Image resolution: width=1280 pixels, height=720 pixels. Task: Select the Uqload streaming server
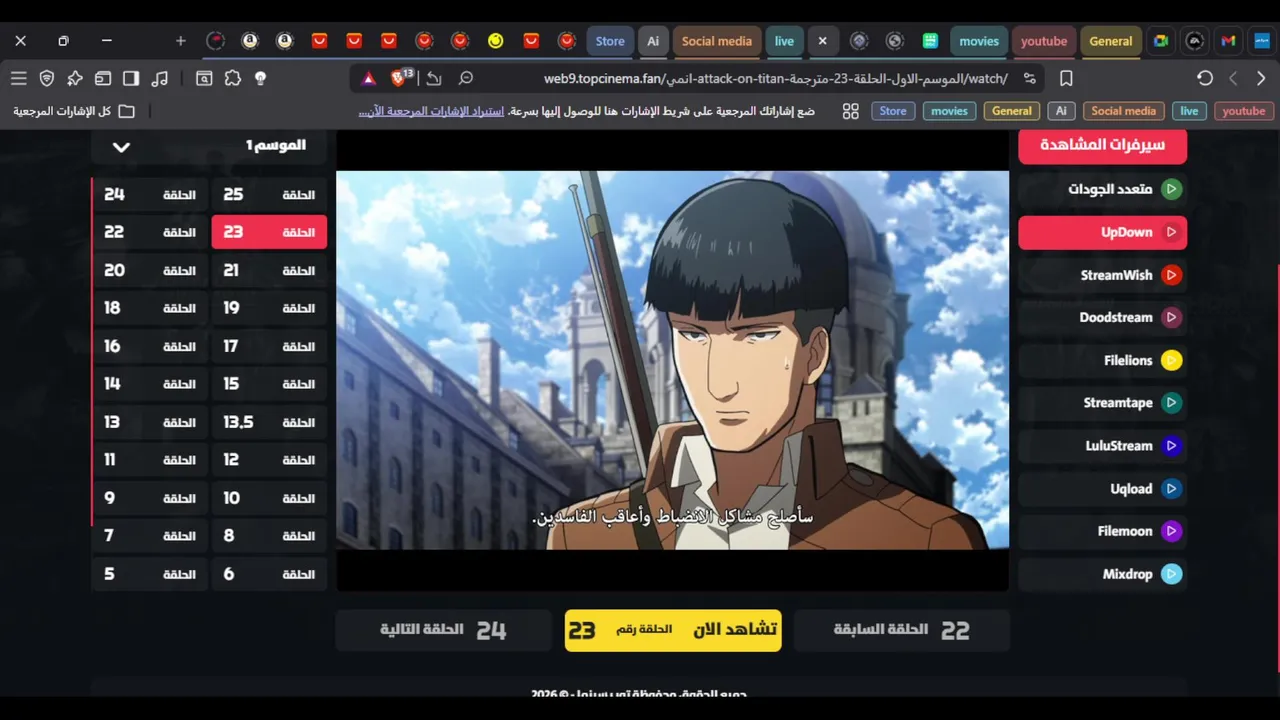(1103, 489)
